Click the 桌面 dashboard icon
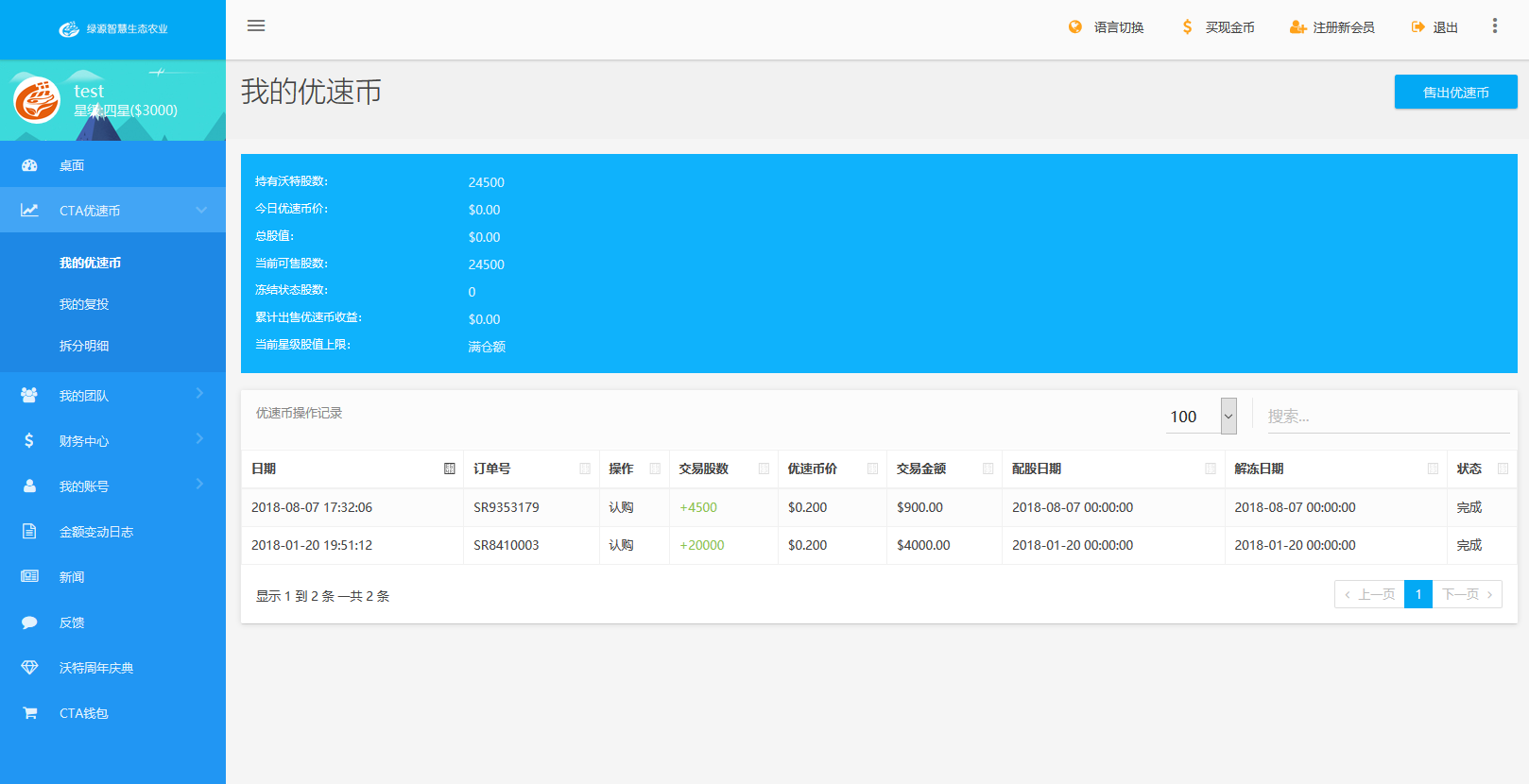The height and width of the screenshot is (784, 1529). [x=29, y=165]
